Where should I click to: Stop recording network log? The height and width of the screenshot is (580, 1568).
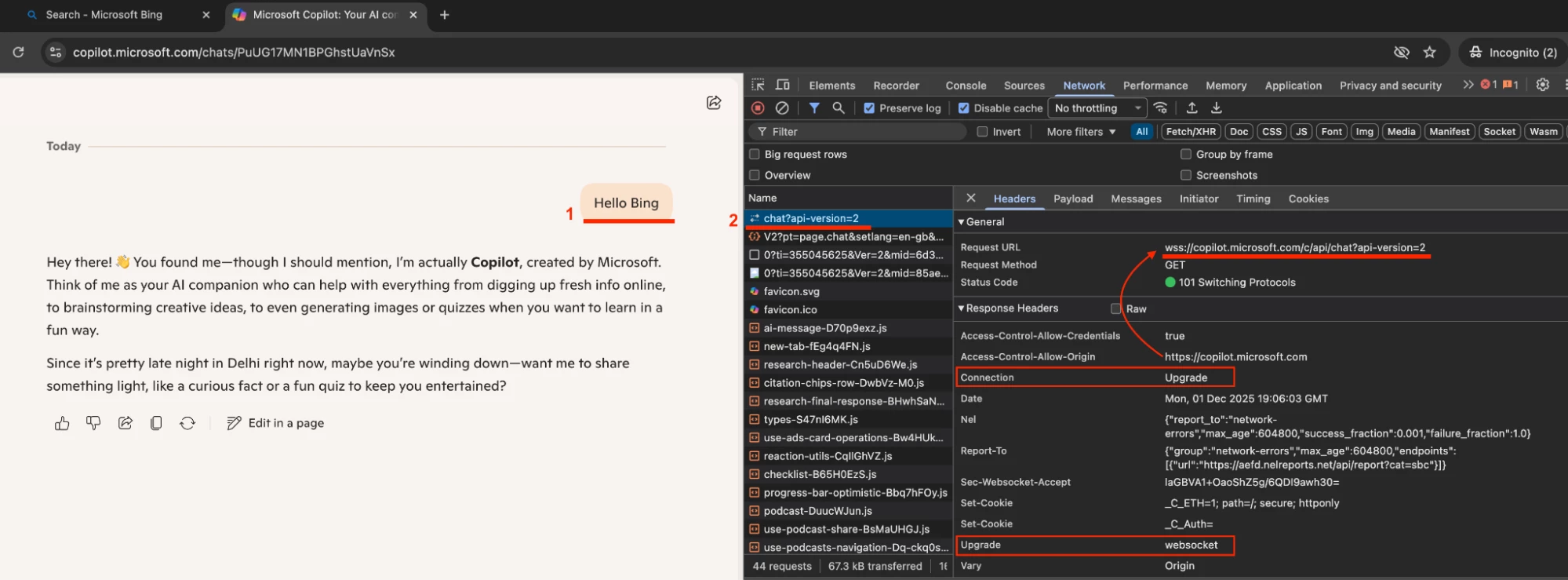click(x=758, y=108)
